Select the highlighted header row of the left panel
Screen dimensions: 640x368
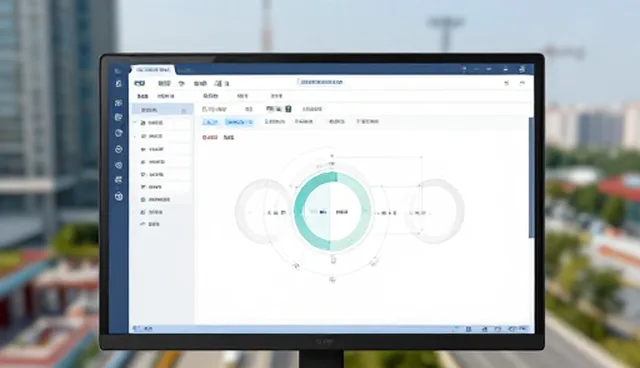click(x=162, y=110)
